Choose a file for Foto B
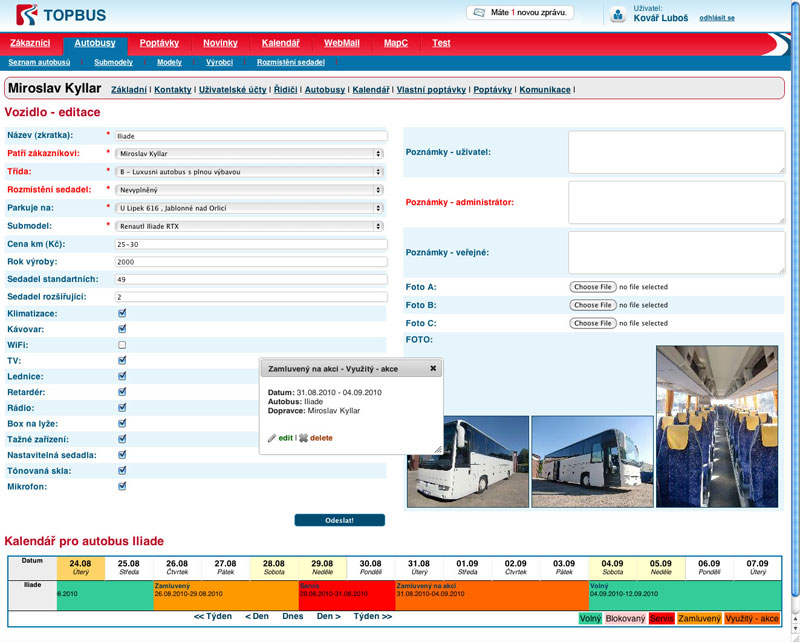The width and height of the screenshot is (800, 642). pyautogui.click(x=593, y=305)
